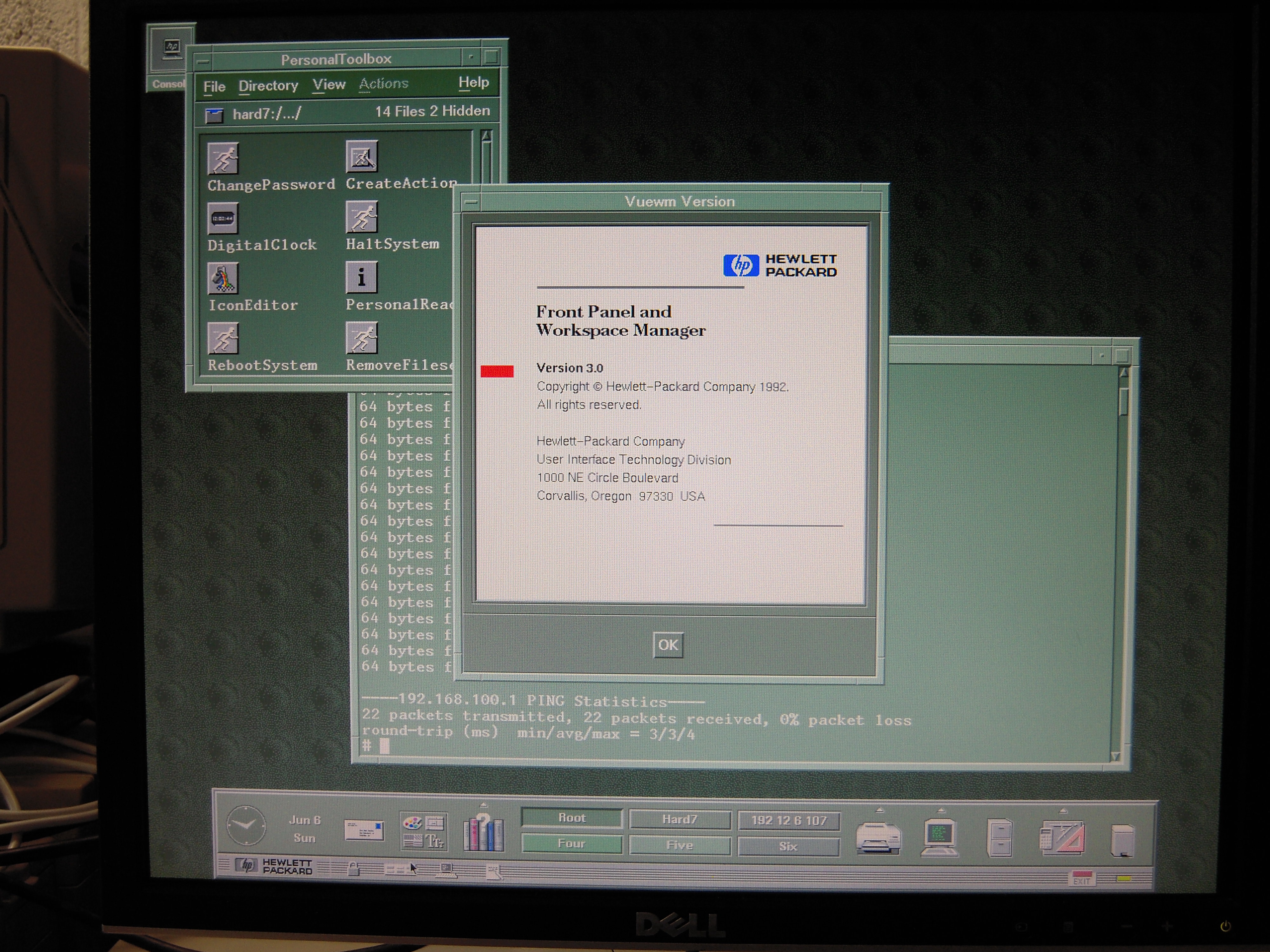Maximize the terminal window

pyautogui.click(x=1122, y=356)
